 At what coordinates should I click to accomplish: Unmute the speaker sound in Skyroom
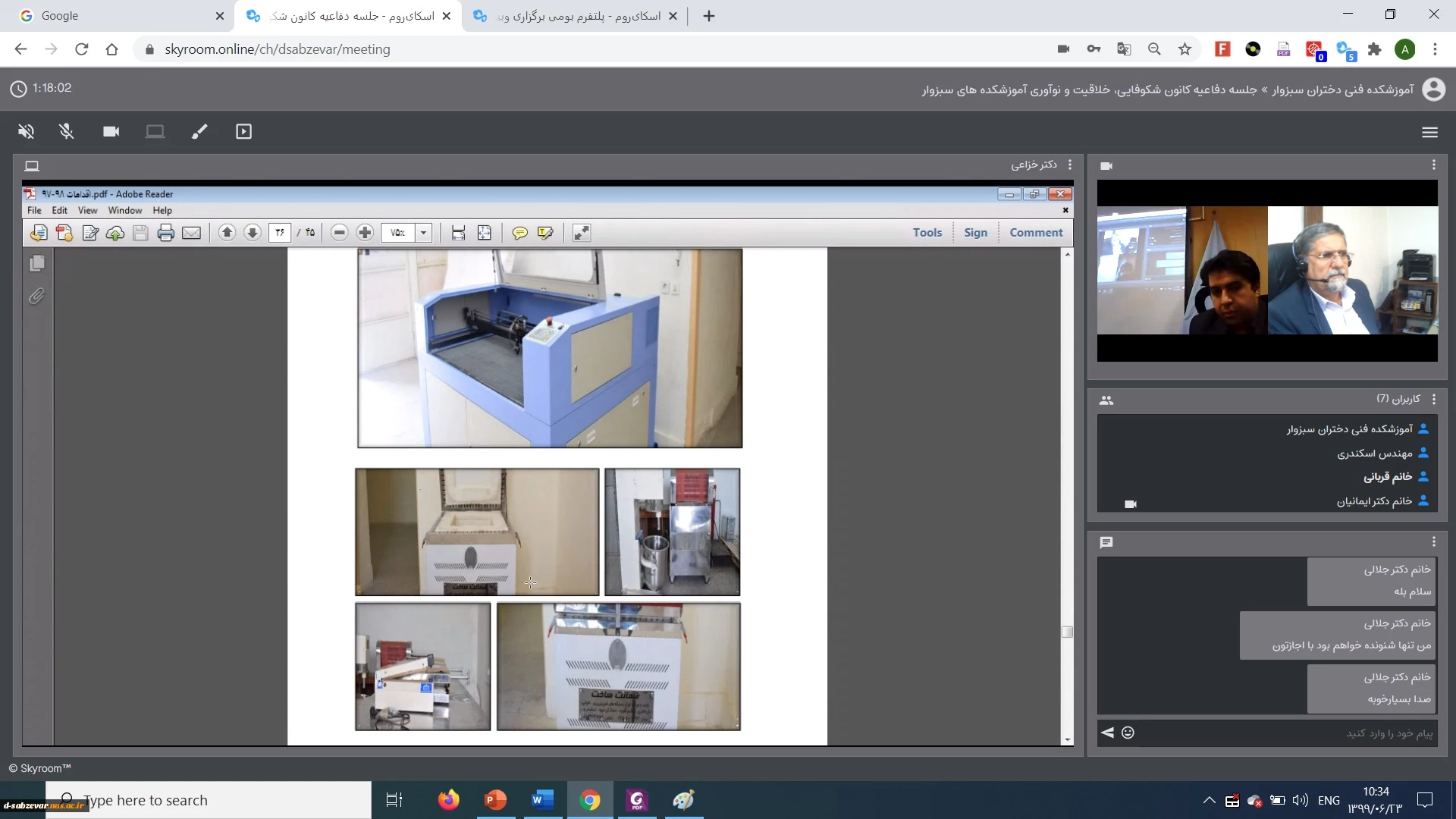[x=26, y=132]
